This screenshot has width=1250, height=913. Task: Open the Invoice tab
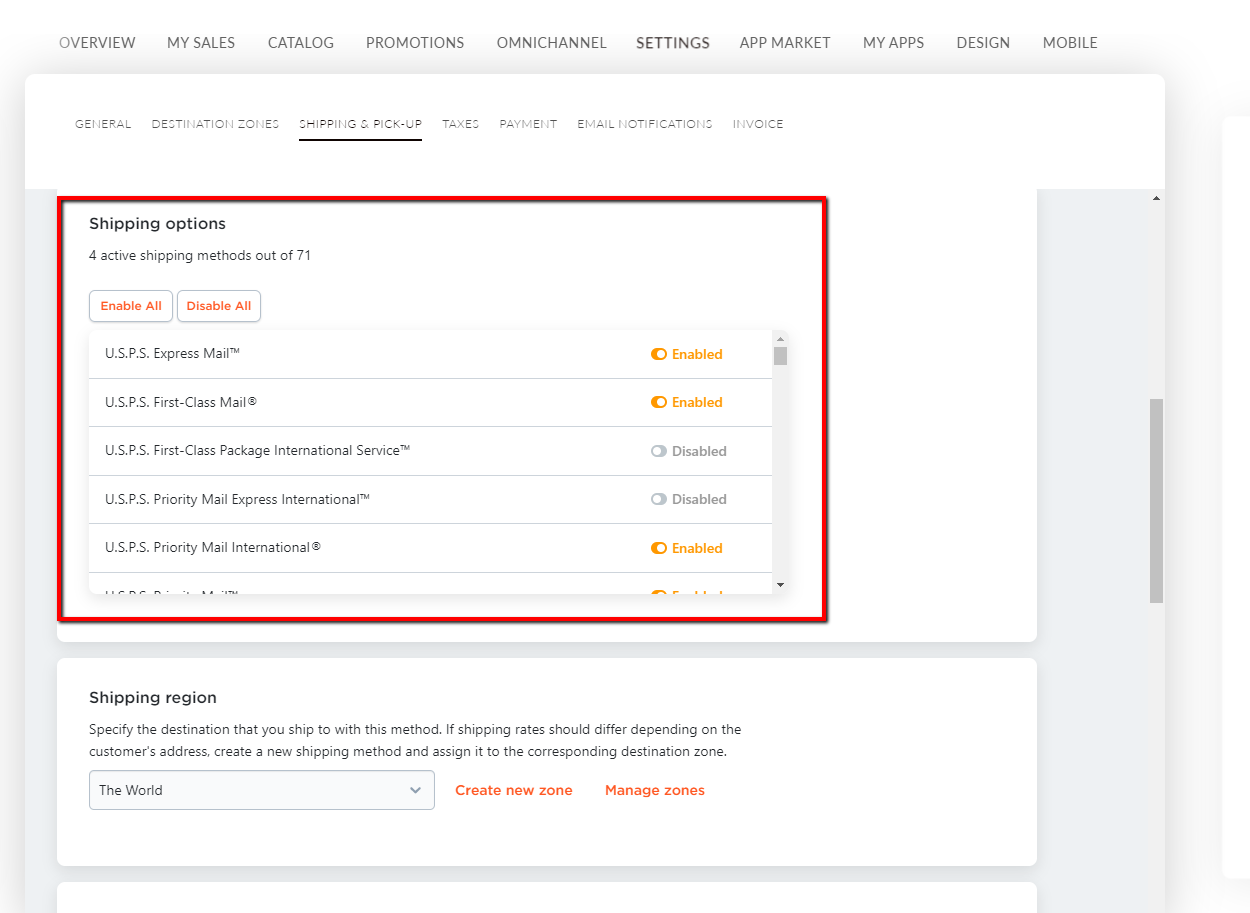click(x=758, y=124)
